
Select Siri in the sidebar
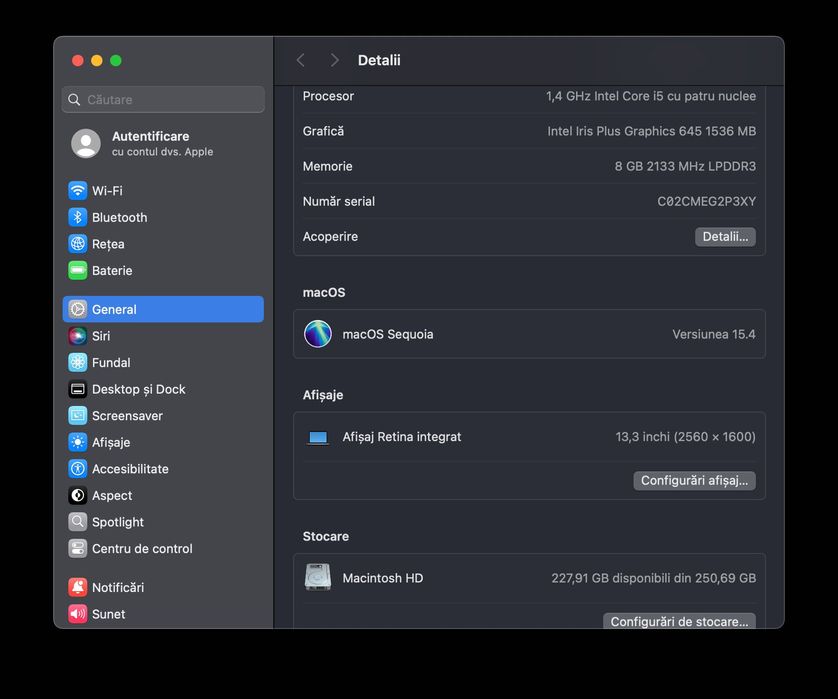pos(163,336)
